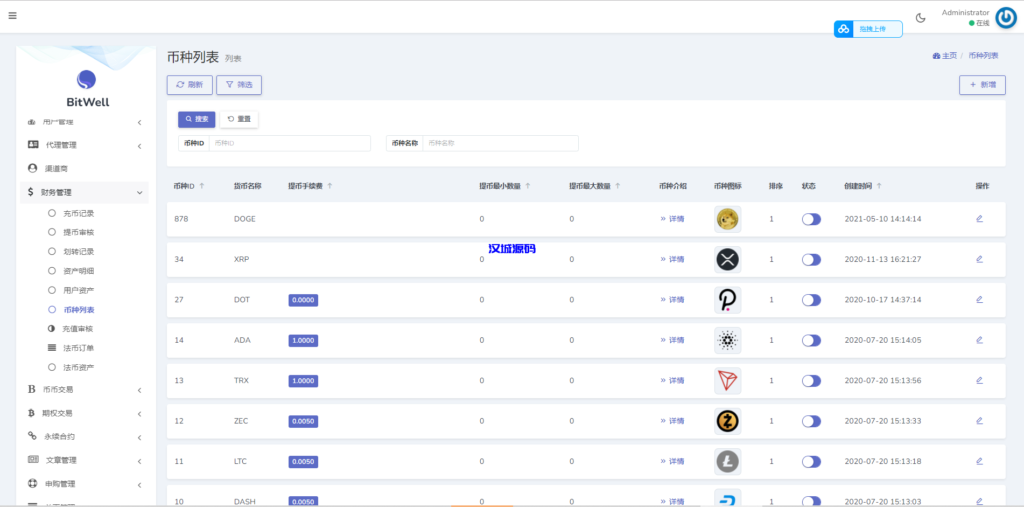Click edit pencil icon for TRX row

(979, 380)
